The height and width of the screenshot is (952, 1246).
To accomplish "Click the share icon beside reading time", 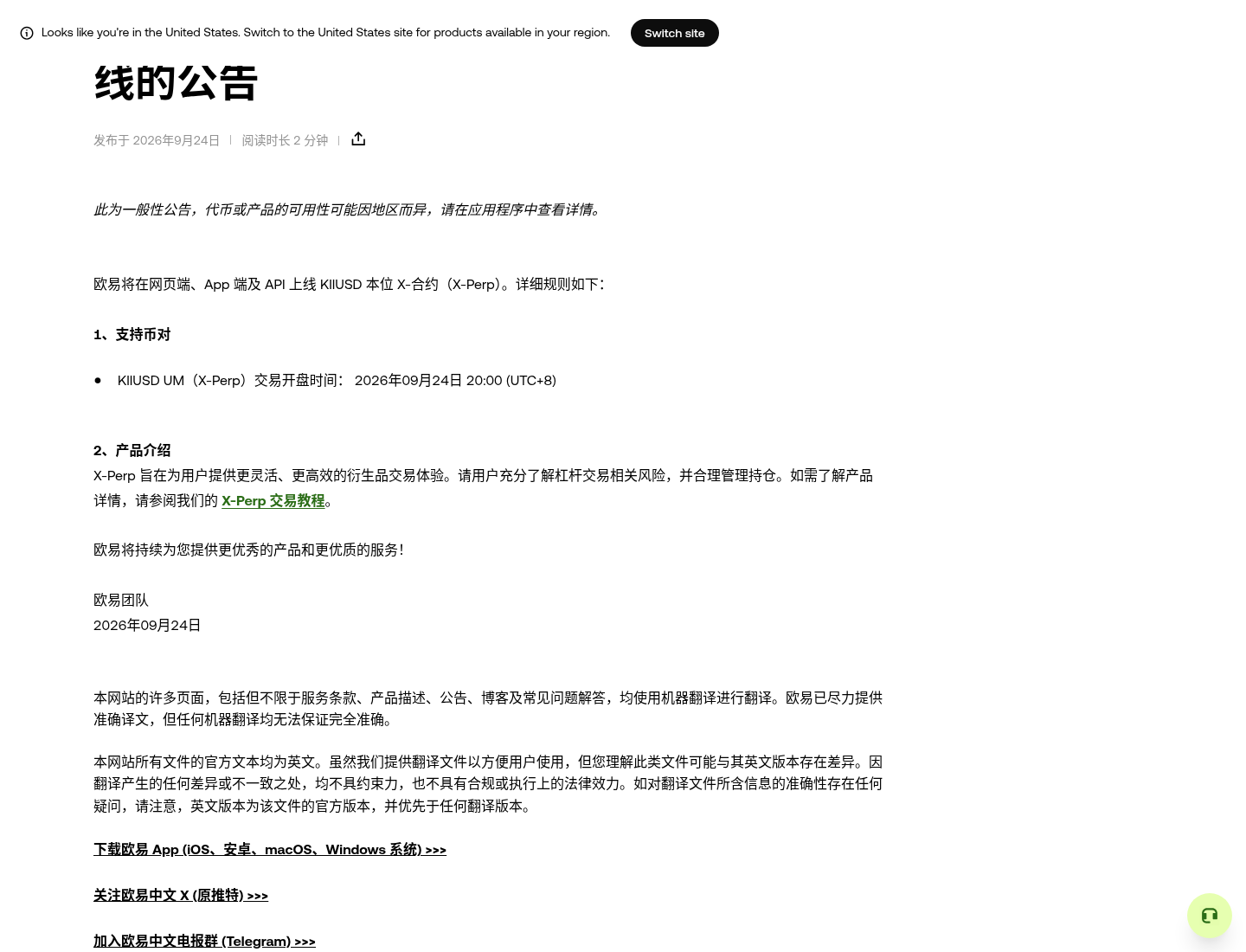I will 358,139.
